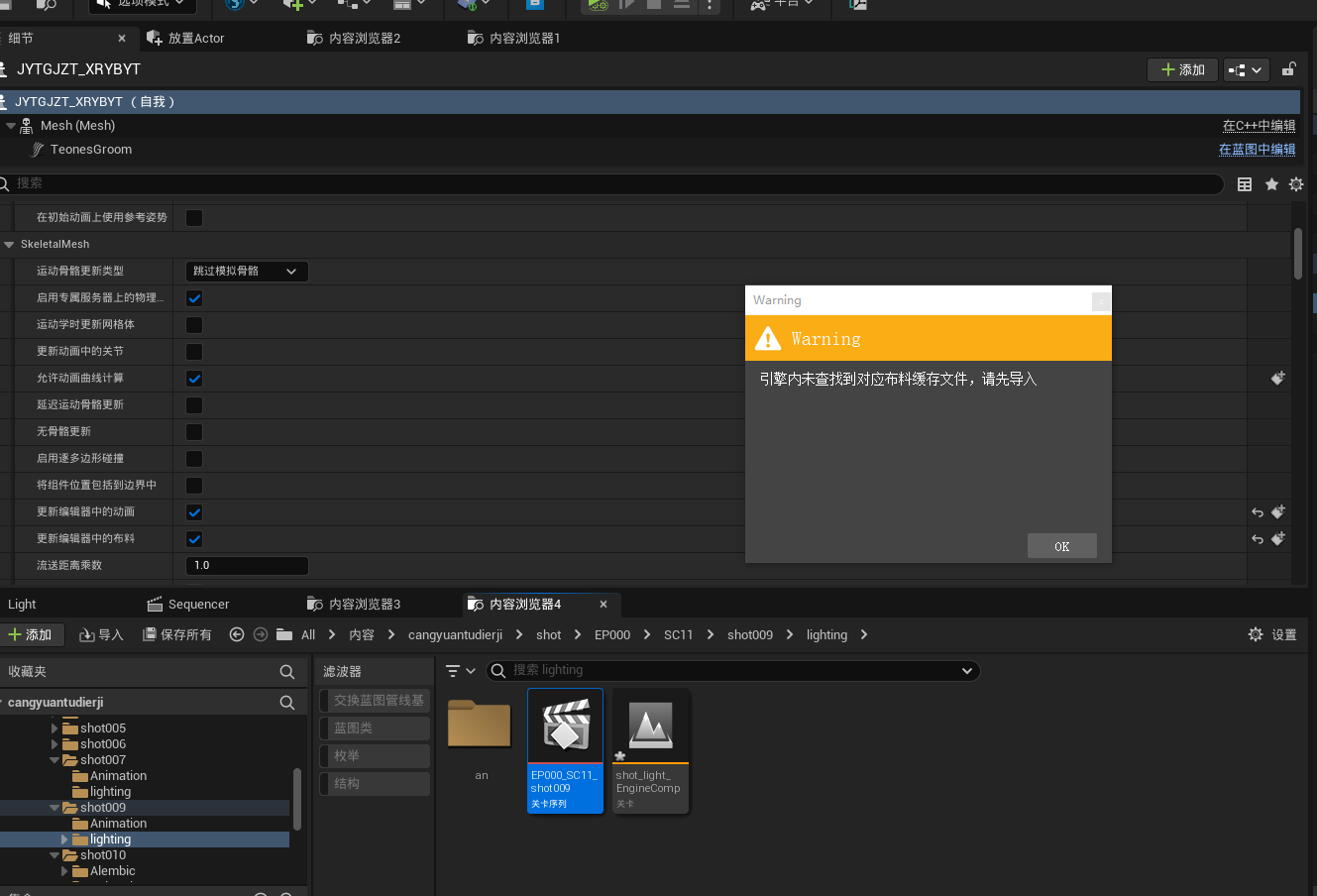Enable 无骨骼更新 checkbox

click(x=194, y=432)
